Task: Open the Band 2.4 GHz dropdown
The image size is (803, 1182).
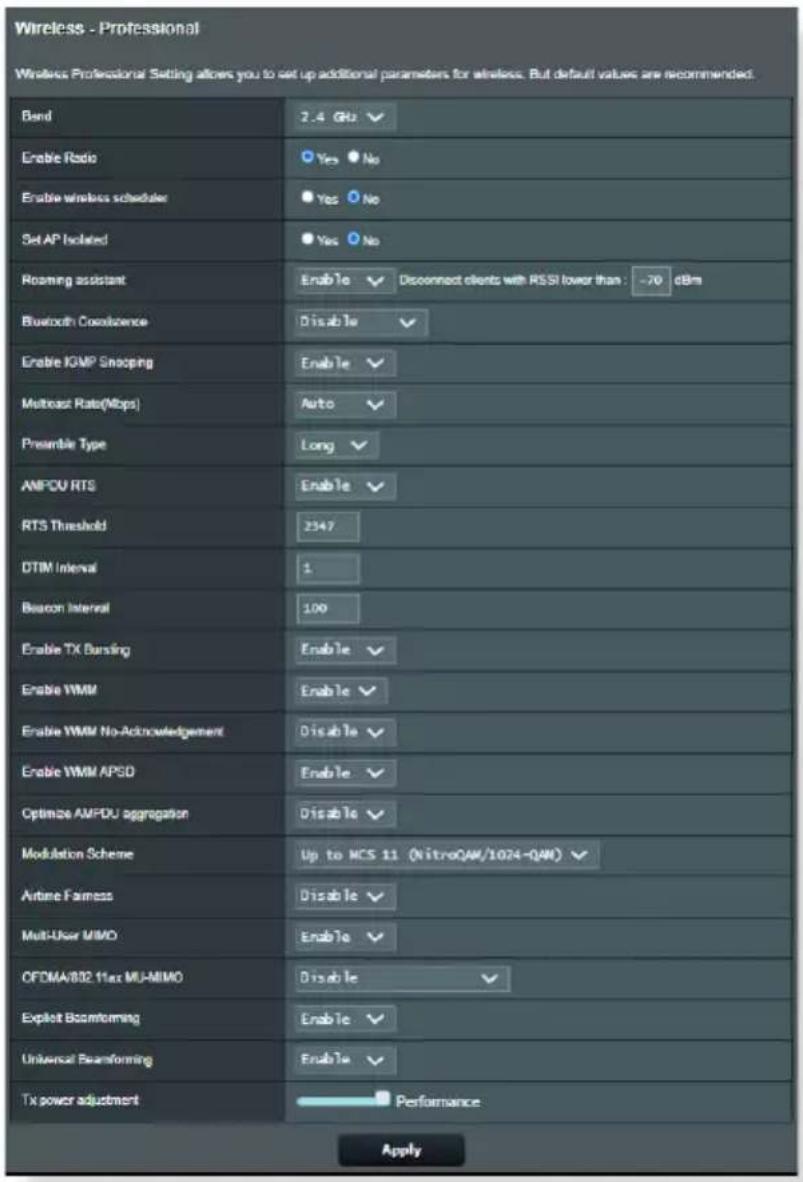Action: (x=344, y=117)
